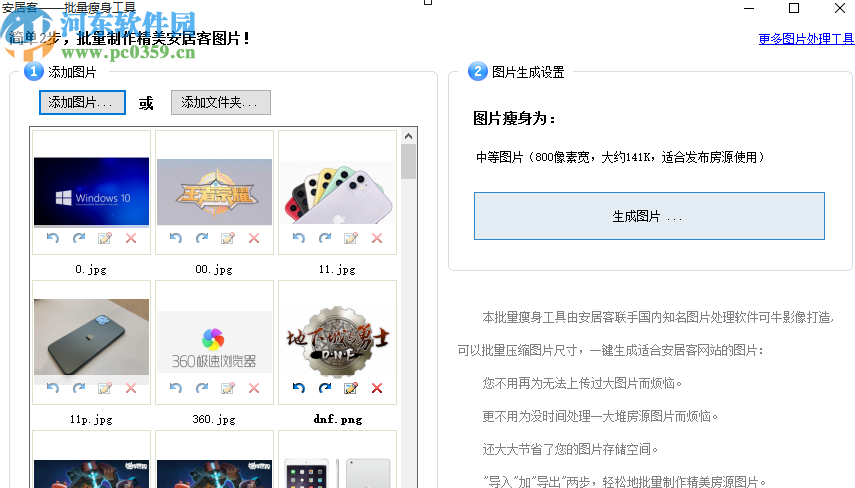
Task: Open edit for dnf.png
Action: coord(351,388)
